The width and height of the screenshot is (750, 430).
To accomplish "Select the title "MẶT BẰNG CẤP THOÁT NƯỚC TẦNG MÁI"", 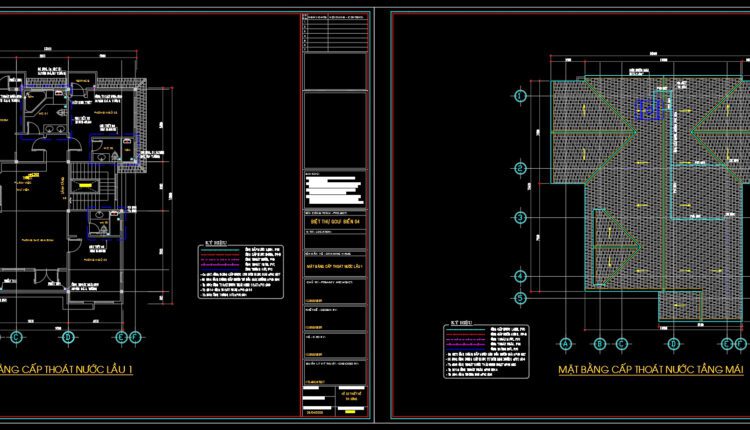I will tap(651, 370).
